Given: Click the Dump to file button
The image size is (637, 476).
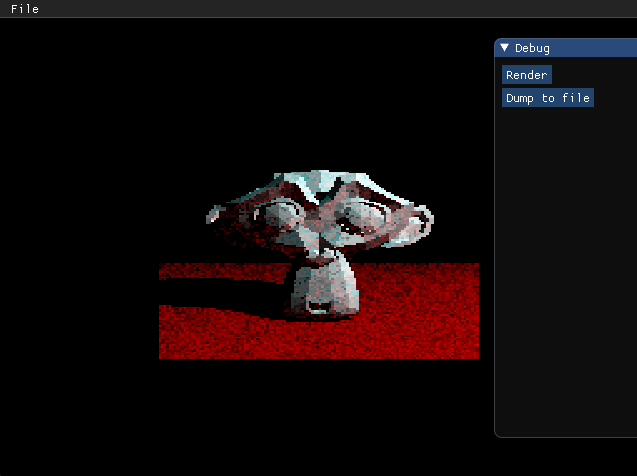Looking at the screenshot, I should [x=548, y=98].
